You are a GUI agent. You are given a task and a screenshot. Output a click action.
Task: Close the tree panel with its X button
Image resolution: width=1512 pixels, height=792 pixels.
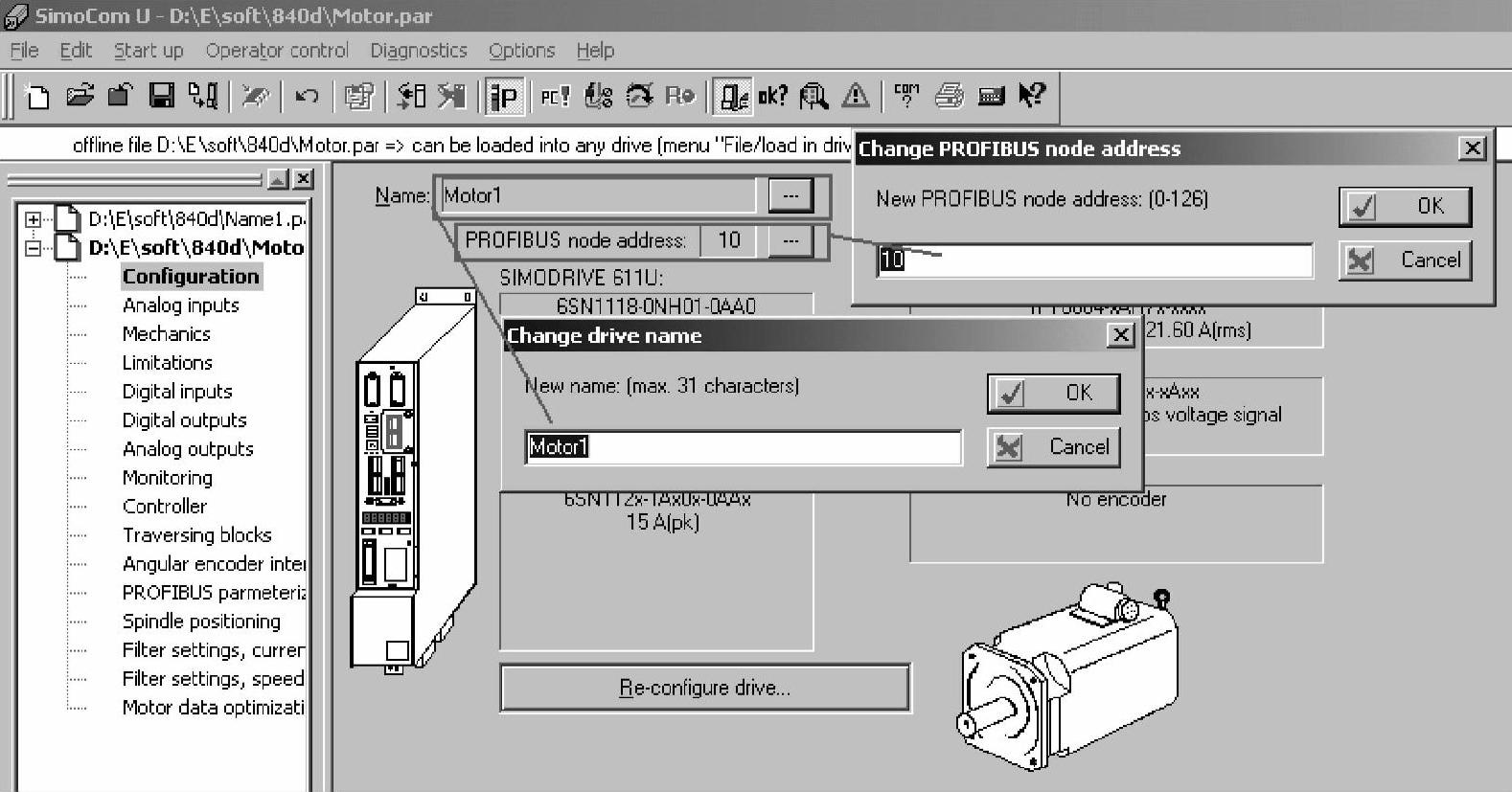pos(303,179)
